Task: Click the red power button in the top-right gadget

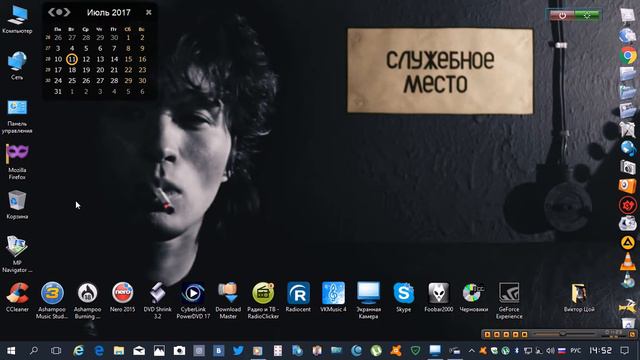Action: click(x=562, y=16)
